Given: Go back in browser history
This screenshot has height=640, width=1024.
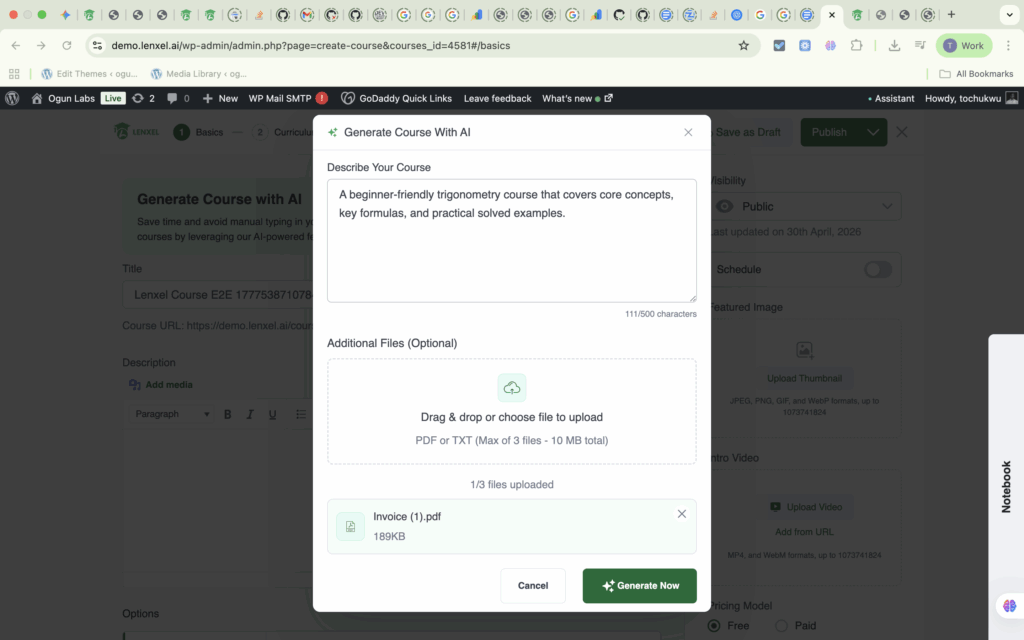Looking at the screenshot, I should pyautogui.click(x=16, y=46).
